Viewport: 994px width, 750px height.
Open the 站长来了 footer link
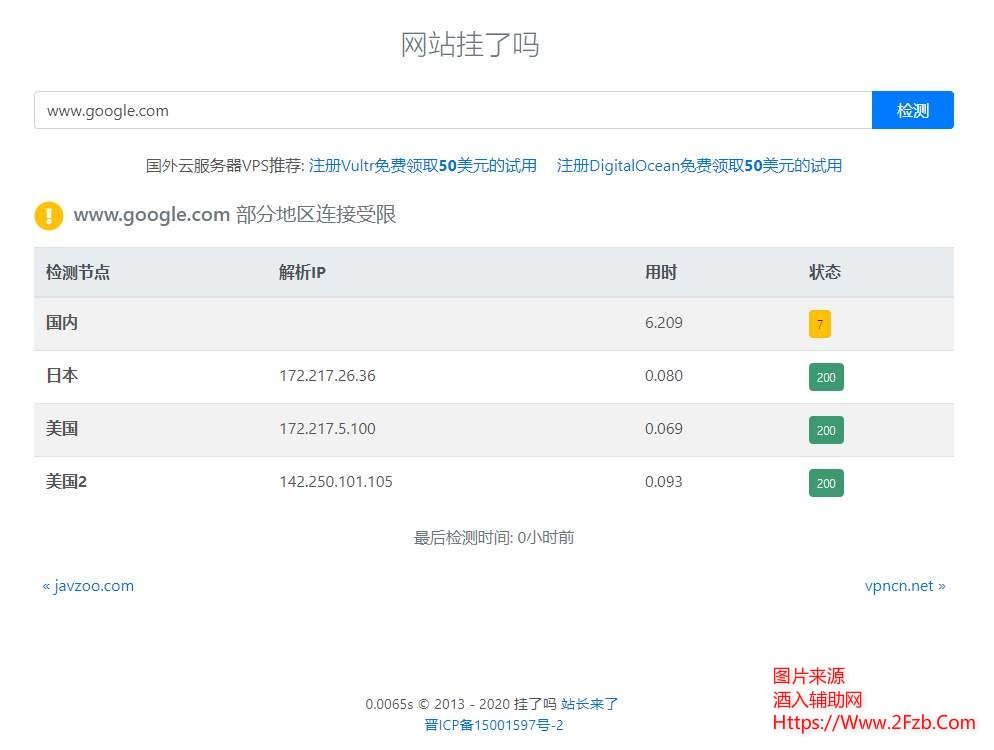590,704
